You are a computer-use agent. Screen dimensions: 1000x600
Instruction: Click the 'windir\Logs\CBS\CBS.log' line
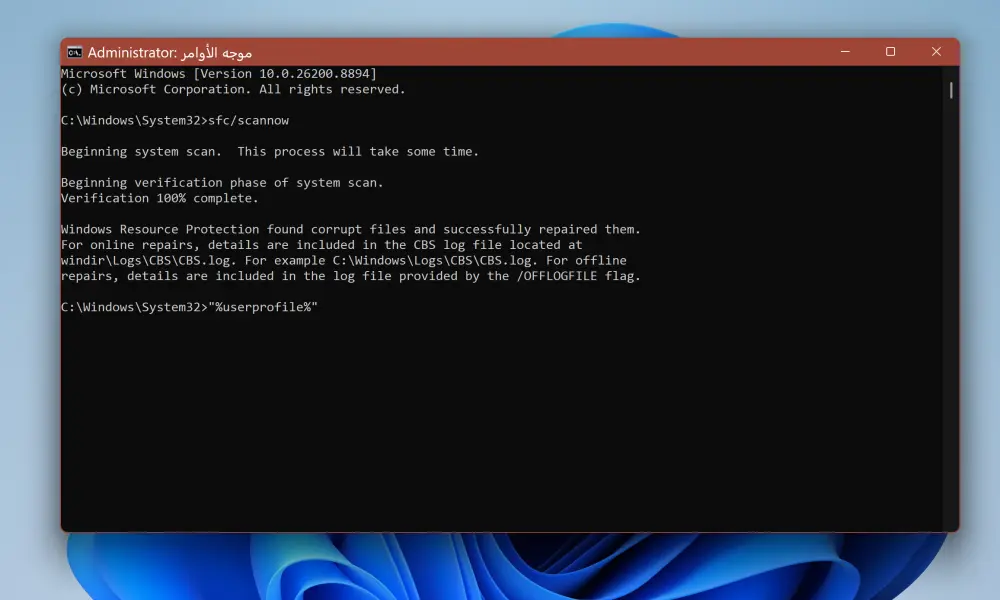pos(344,261)
